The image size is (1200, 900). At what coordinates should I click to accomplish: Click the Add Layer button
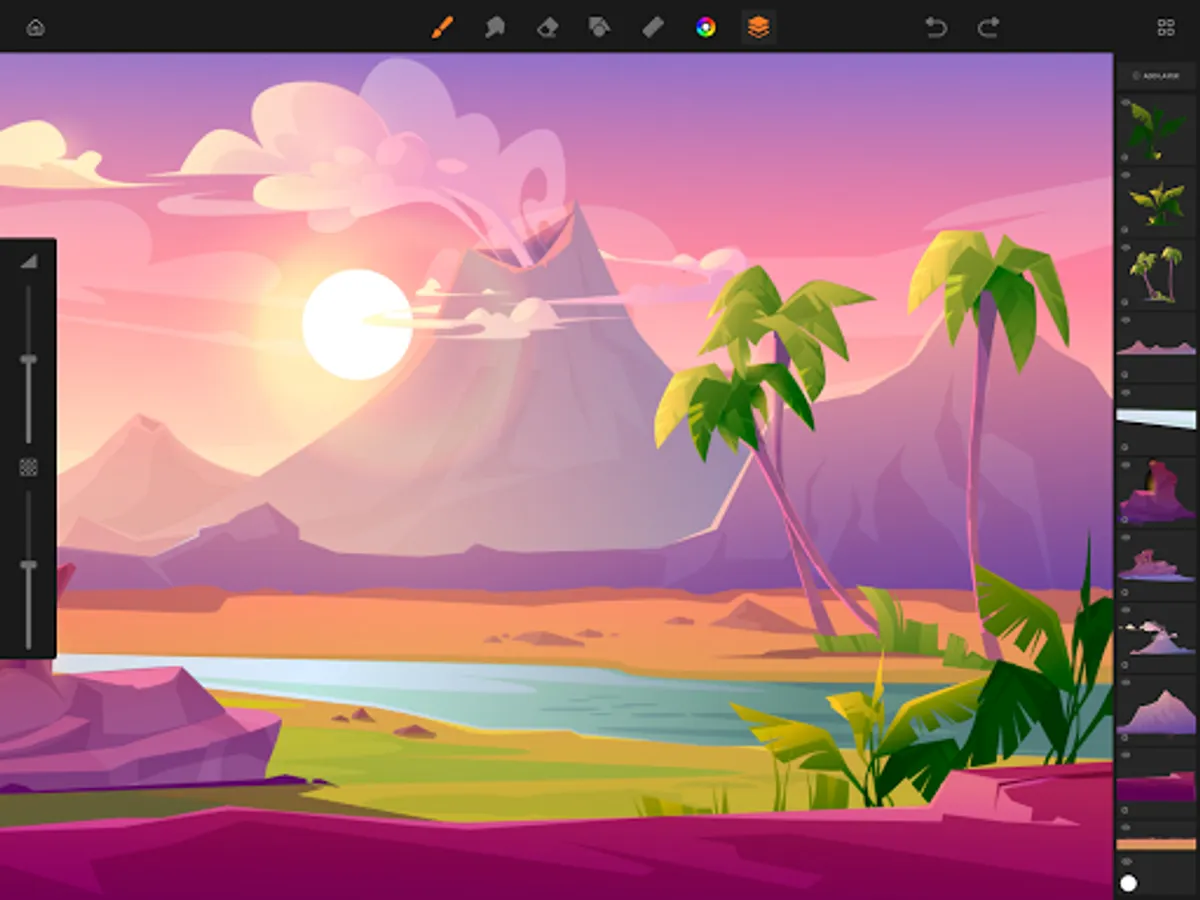click(1157, 75)
